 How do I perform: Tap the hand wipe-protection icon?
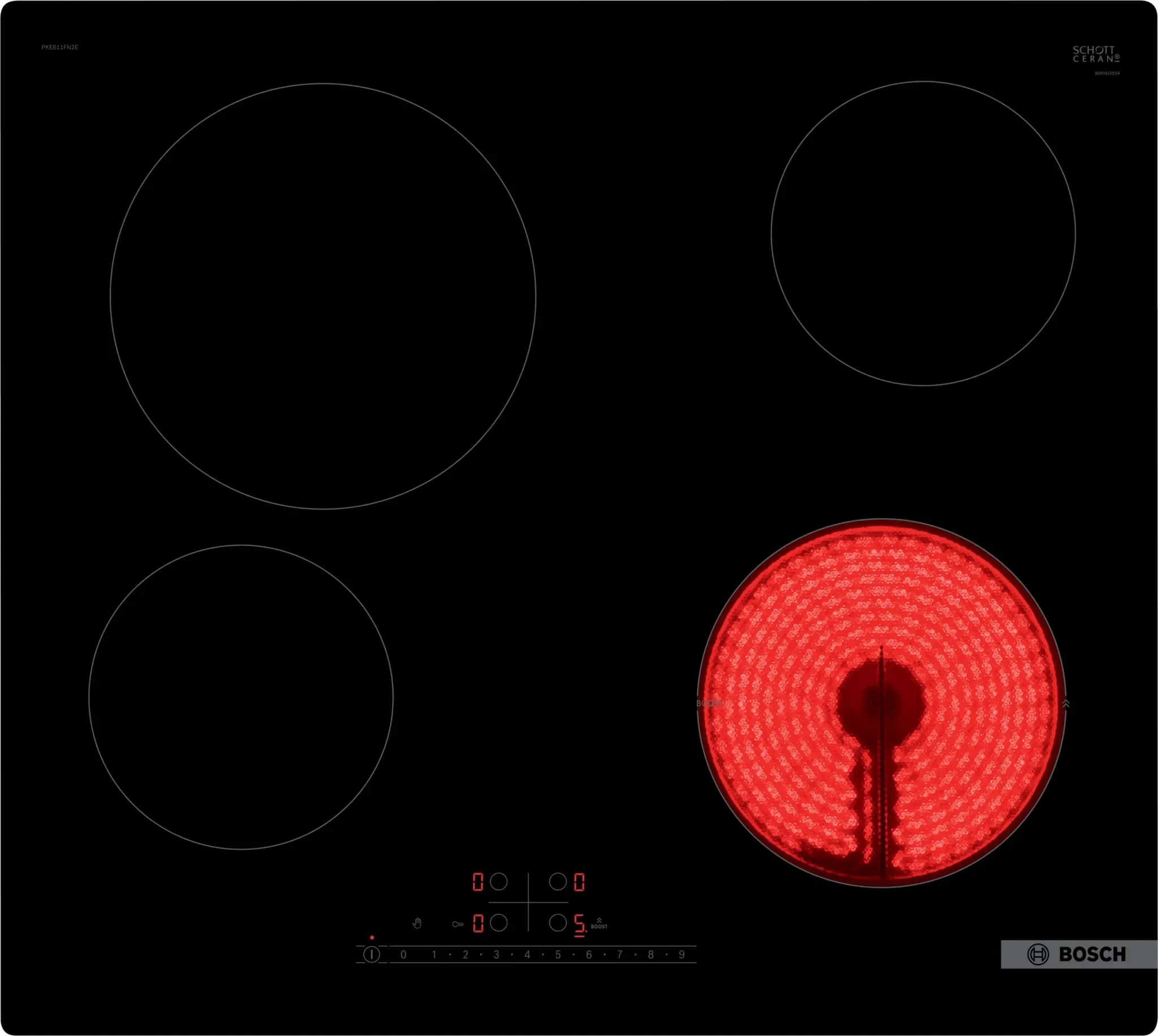coord(417,923)
